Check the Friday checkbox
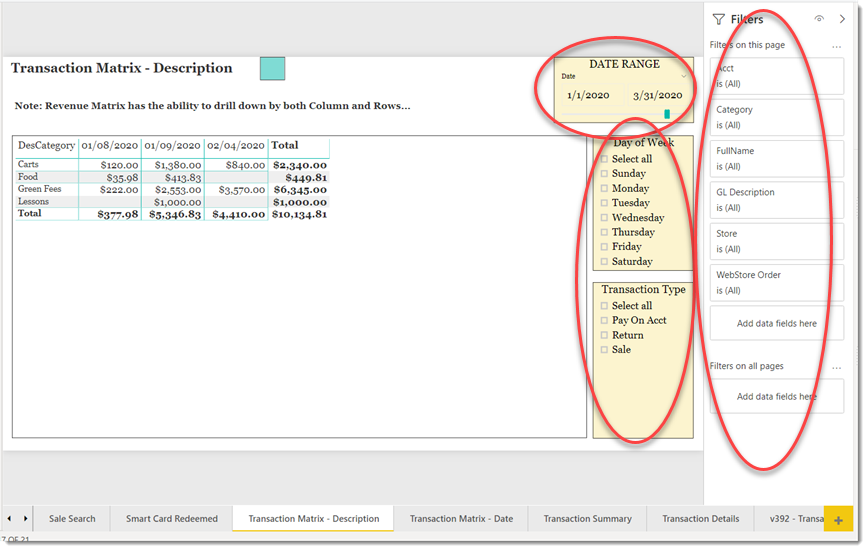Image resolution: width=867 pixels, height=550 pixels. click(604, 247)
